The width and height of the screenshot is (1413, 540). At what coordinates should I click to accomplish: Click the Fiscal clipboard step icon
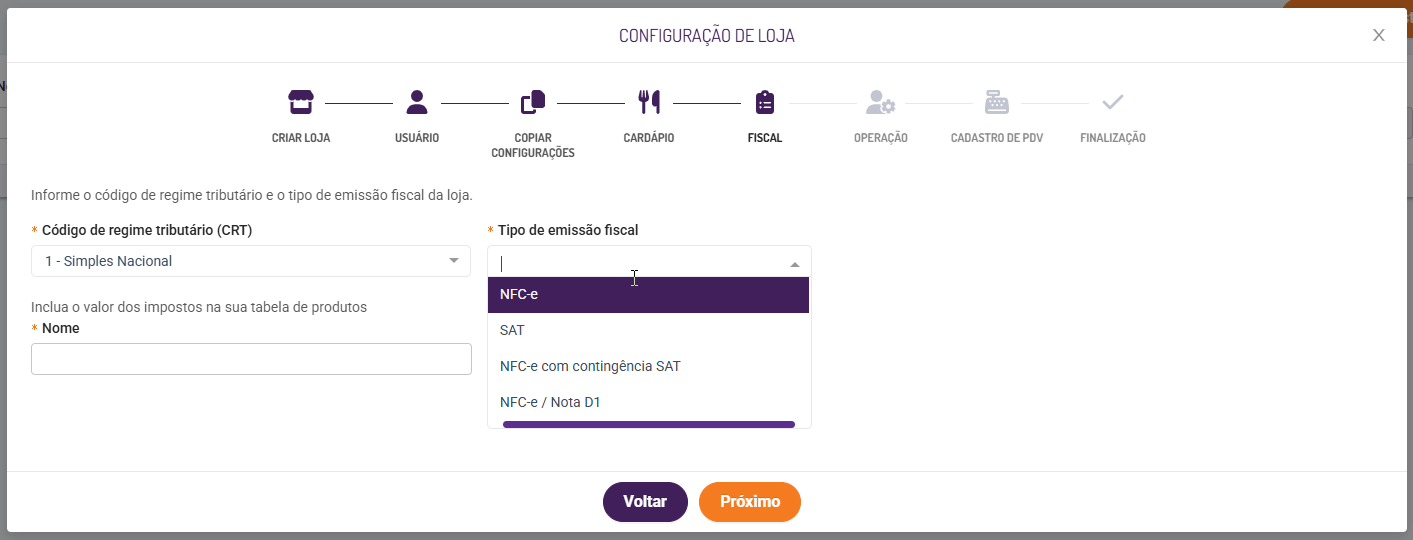pos(765,102)
